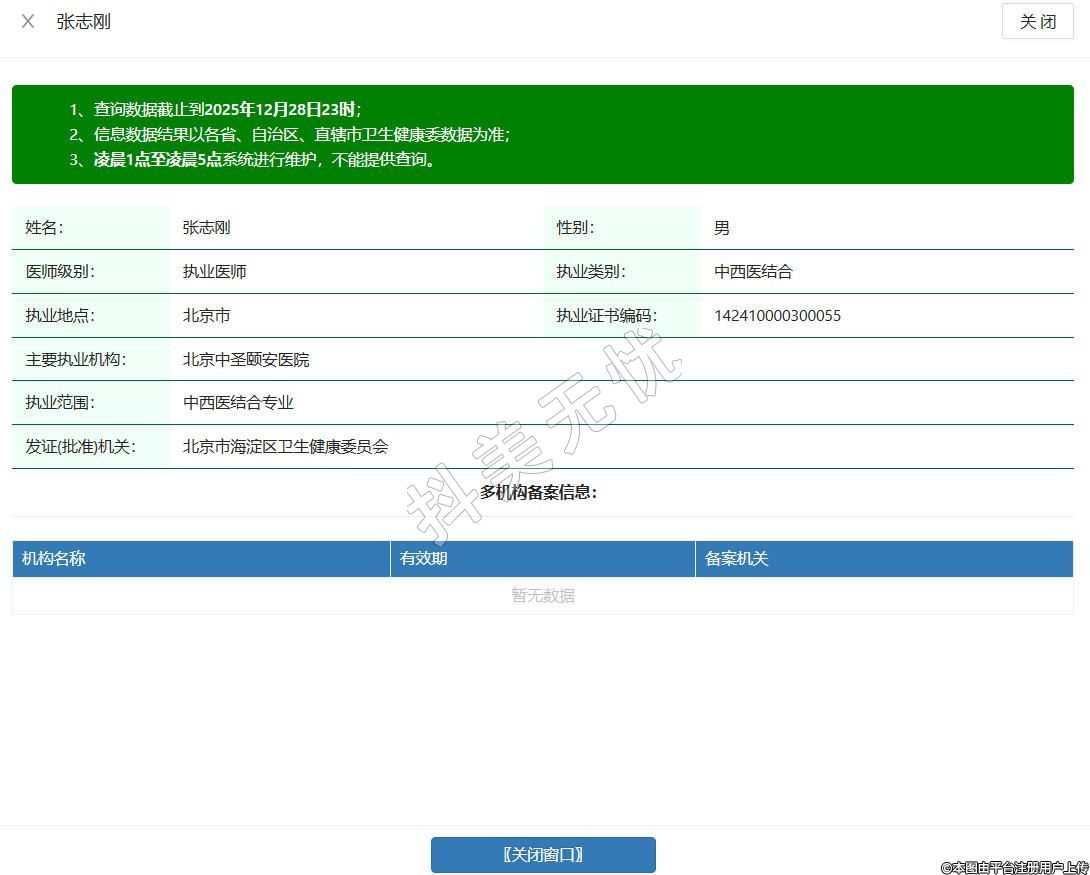Select the 北京中圣颐安医院 institution text
The height and width of the screenshot is (875, 1090).
(x=246, y=360)
